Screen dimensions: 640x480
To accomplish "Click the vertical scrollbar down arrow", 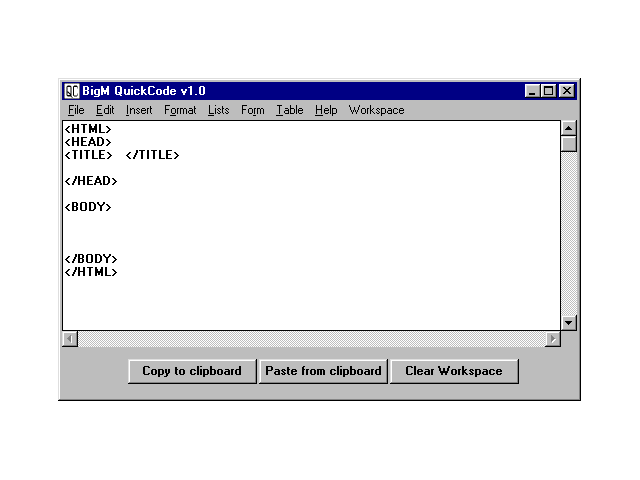I will click(568, 323).
